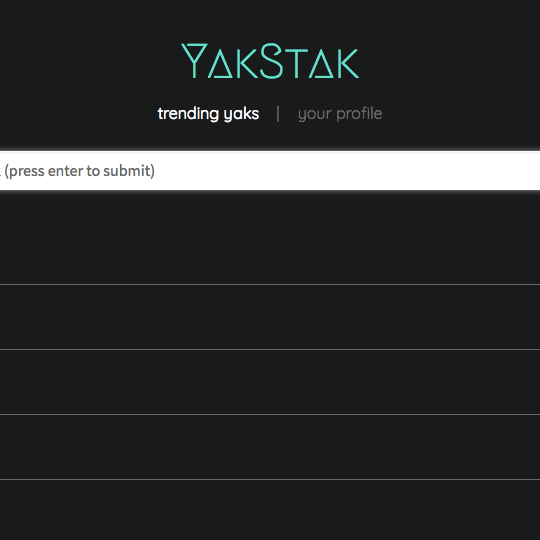Click the lowest horizontal divider line
Image resolution: width=540 pixels, height=540 pixels.
[270, 479]
